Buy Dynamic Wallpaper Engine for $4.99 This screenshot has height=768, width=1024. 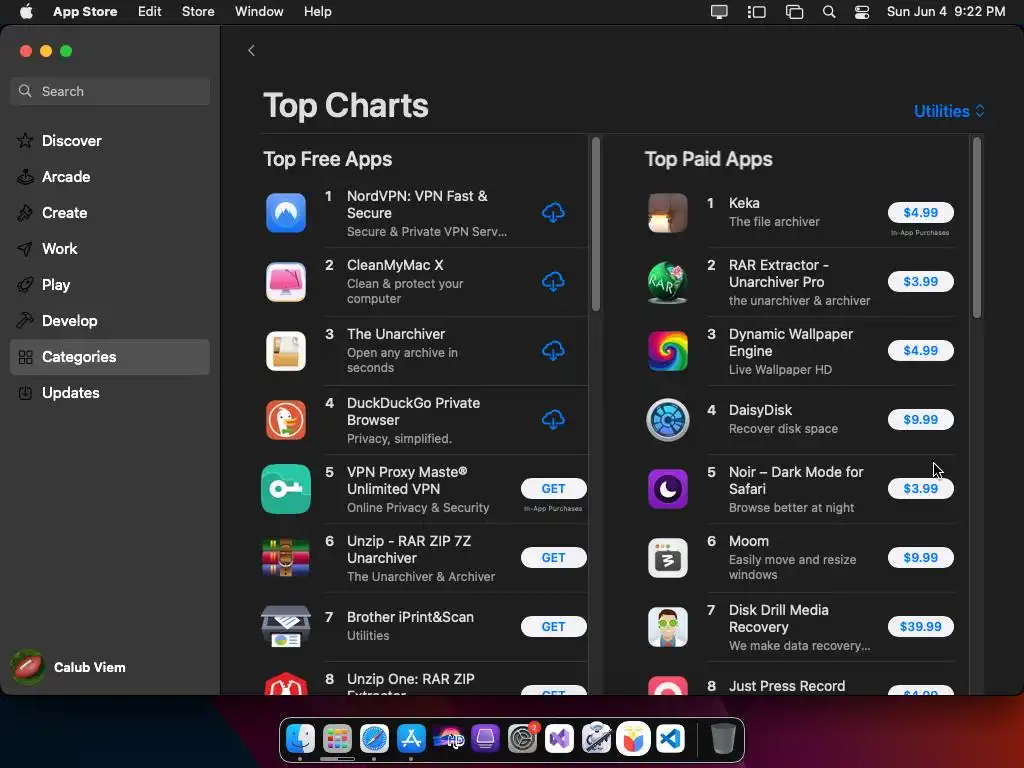[920, 351]
